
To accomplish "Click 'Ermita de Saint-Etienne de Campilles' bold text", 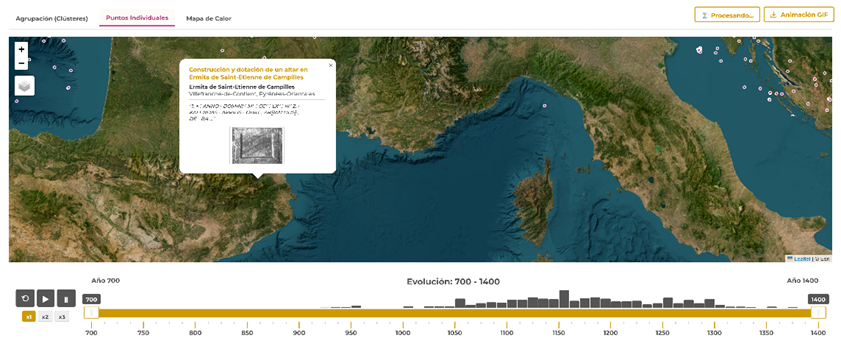I will 242,87.
